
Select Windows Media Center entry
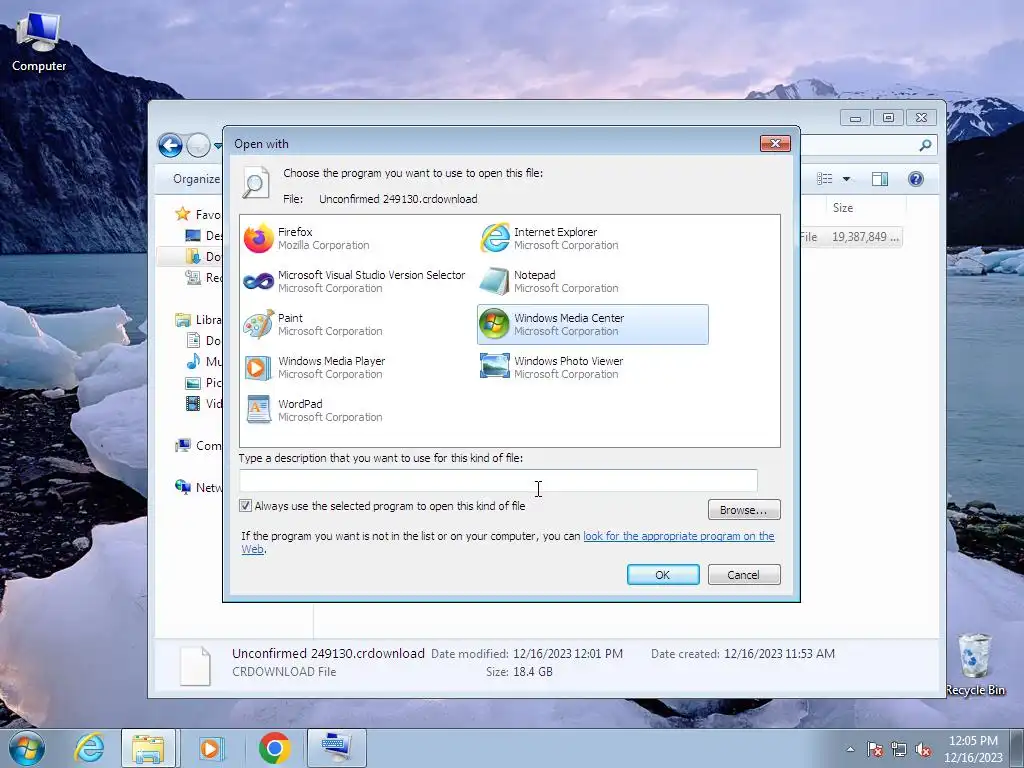[592, 325]
